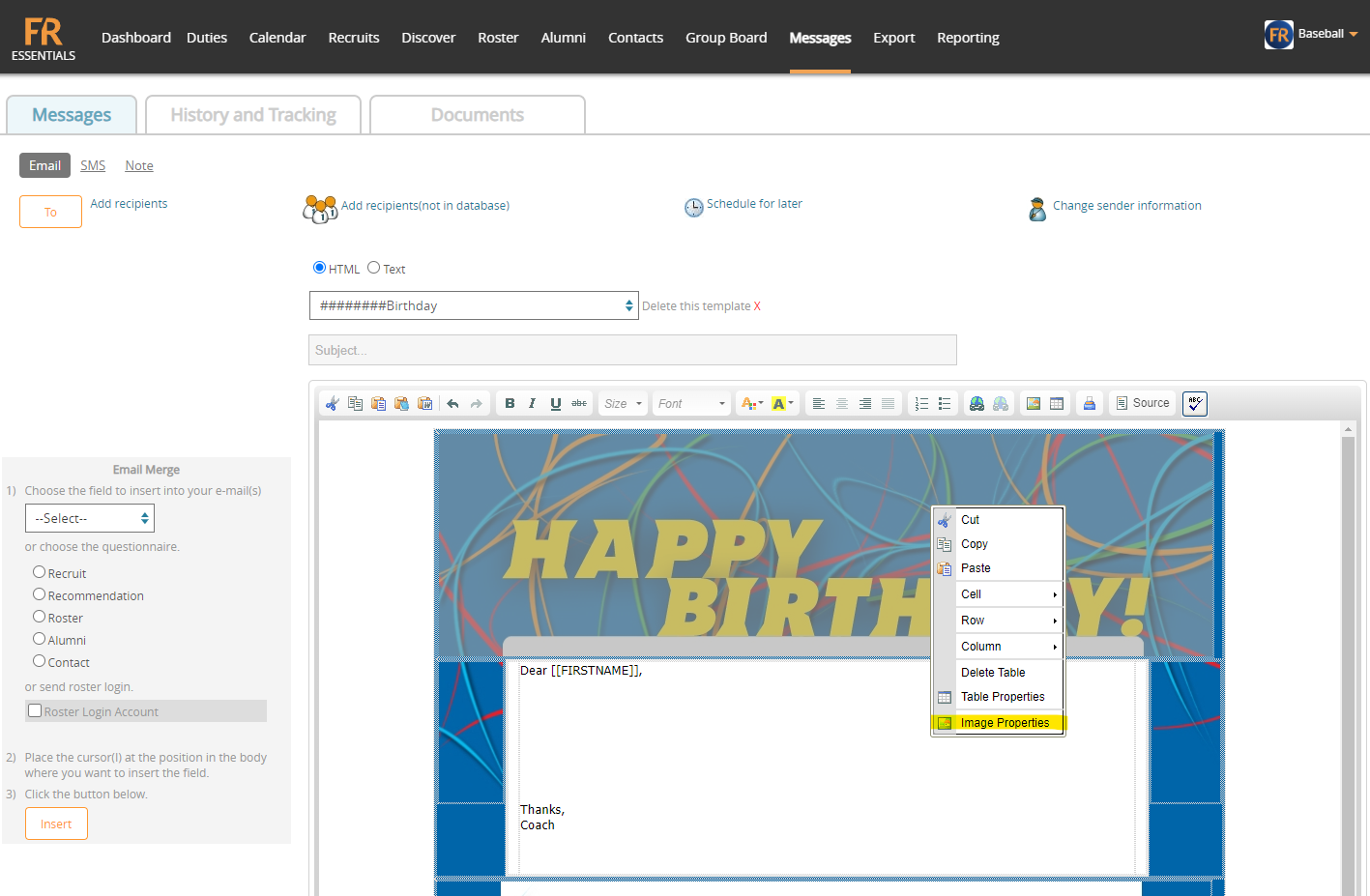Click the spell check icon
This screenshot has height=896, width=1370.
click(x=1195, y=404)
